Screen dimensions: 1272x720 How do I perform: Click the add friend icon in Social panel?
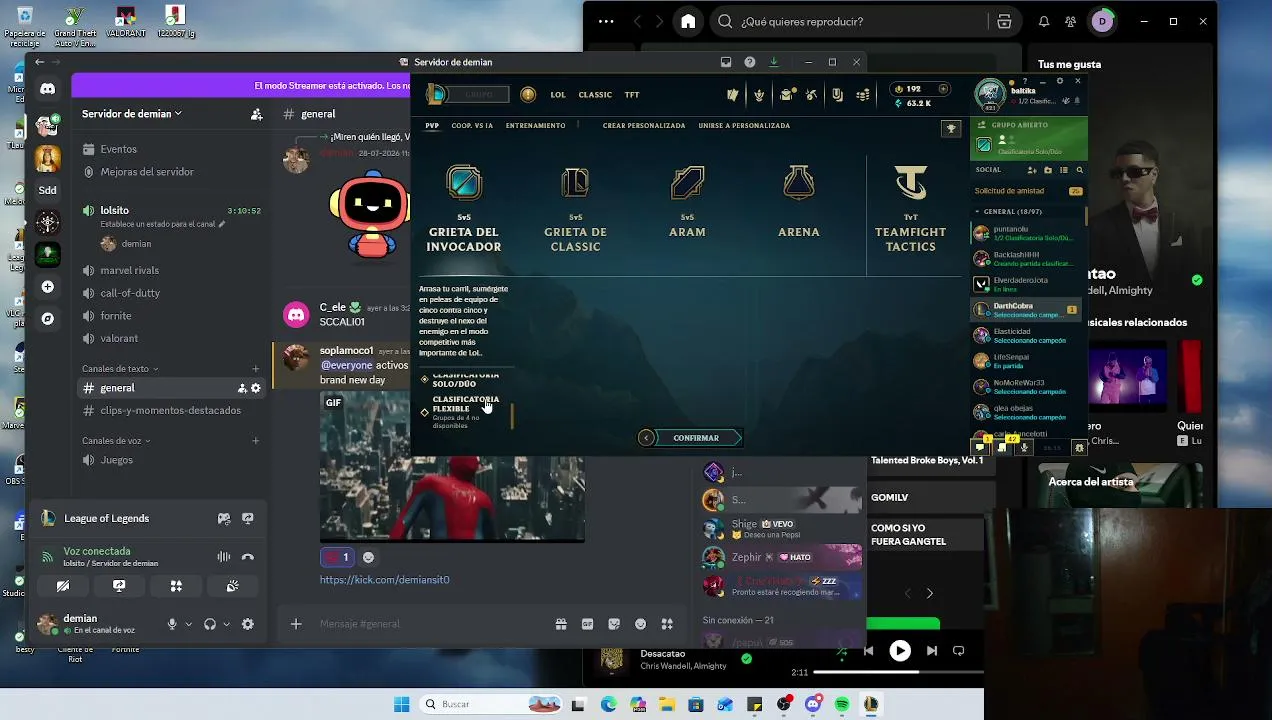pyautogui.click(x=1032, y=170)
